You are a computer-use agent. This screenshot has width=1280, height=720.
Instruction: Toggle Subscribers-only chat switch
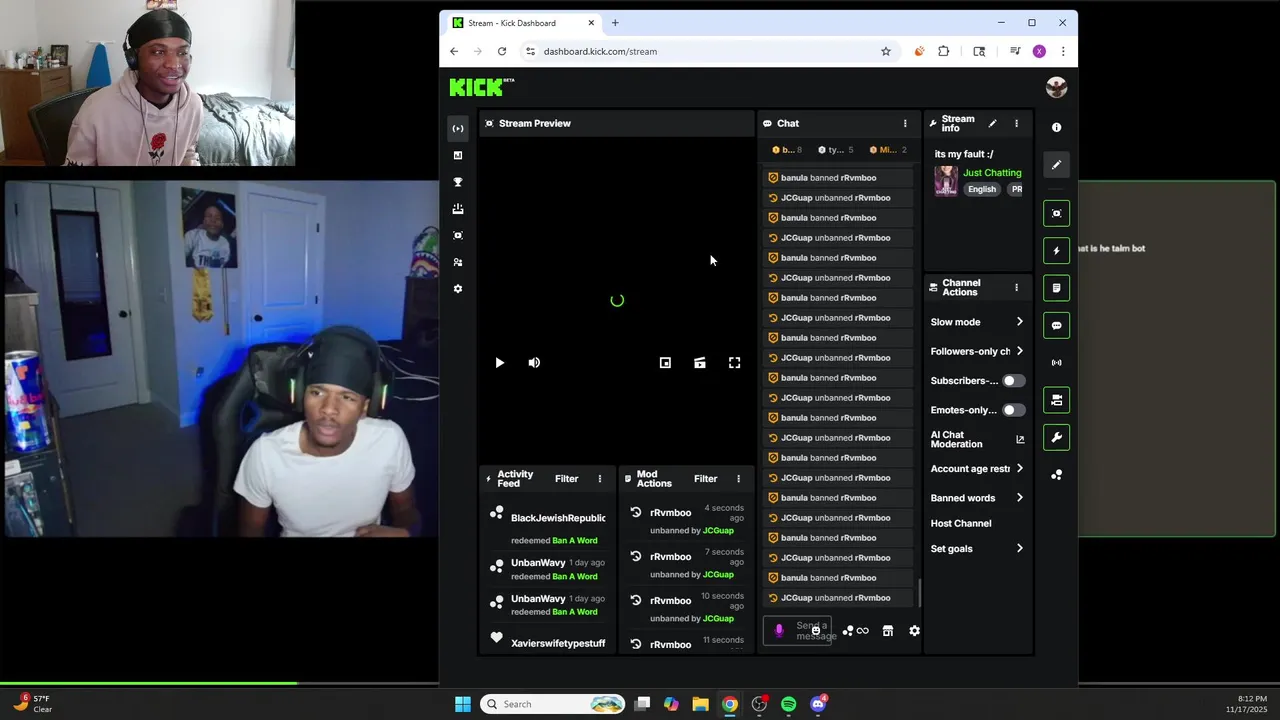coord(1013,381)
